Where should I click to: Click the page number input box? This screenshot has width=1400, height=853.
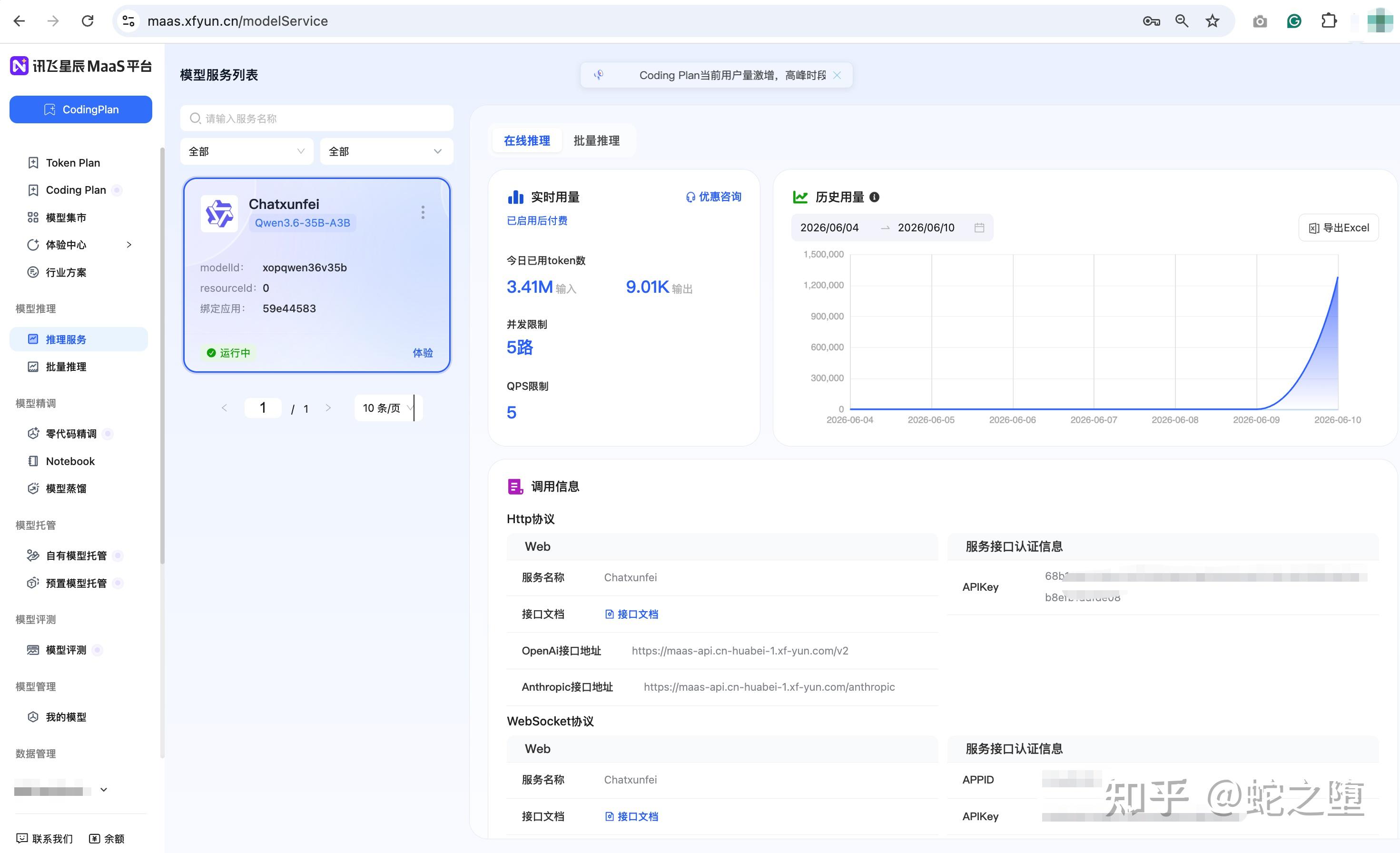tap(263, 407)
